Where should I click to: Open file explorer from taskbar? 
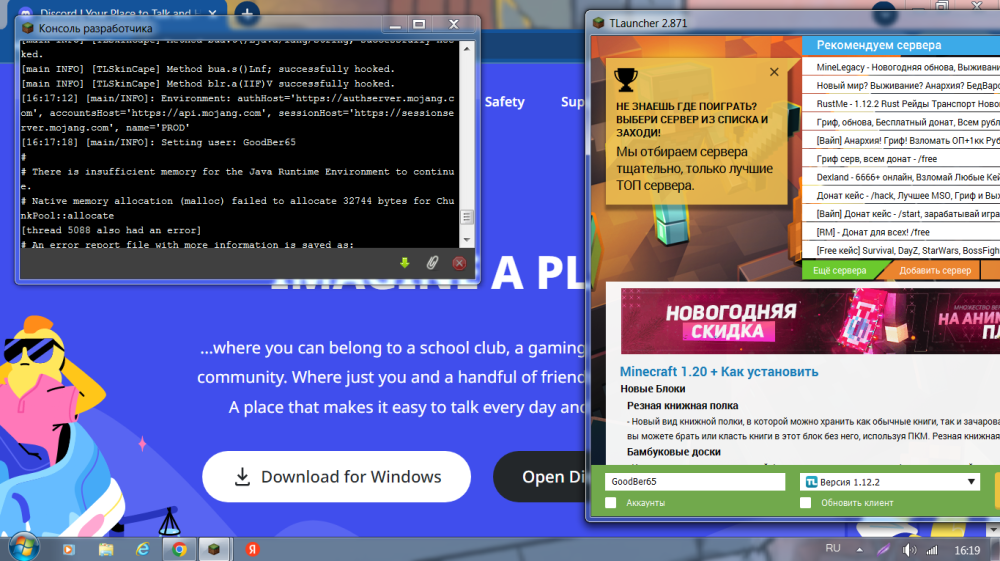pos(106,549)
